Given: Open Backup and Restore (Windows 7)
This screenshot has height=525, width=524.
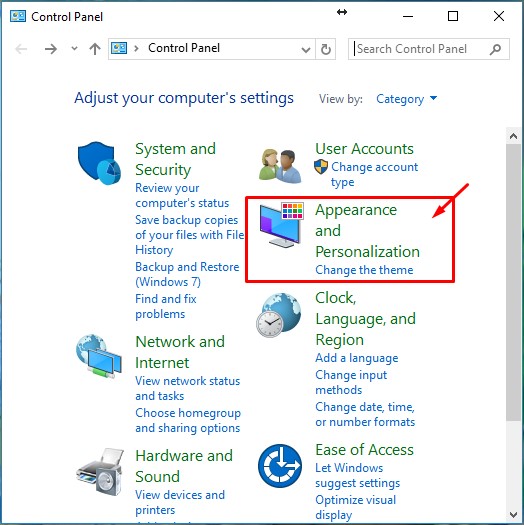Looking at the screenshot, I should tap(187, 274).
